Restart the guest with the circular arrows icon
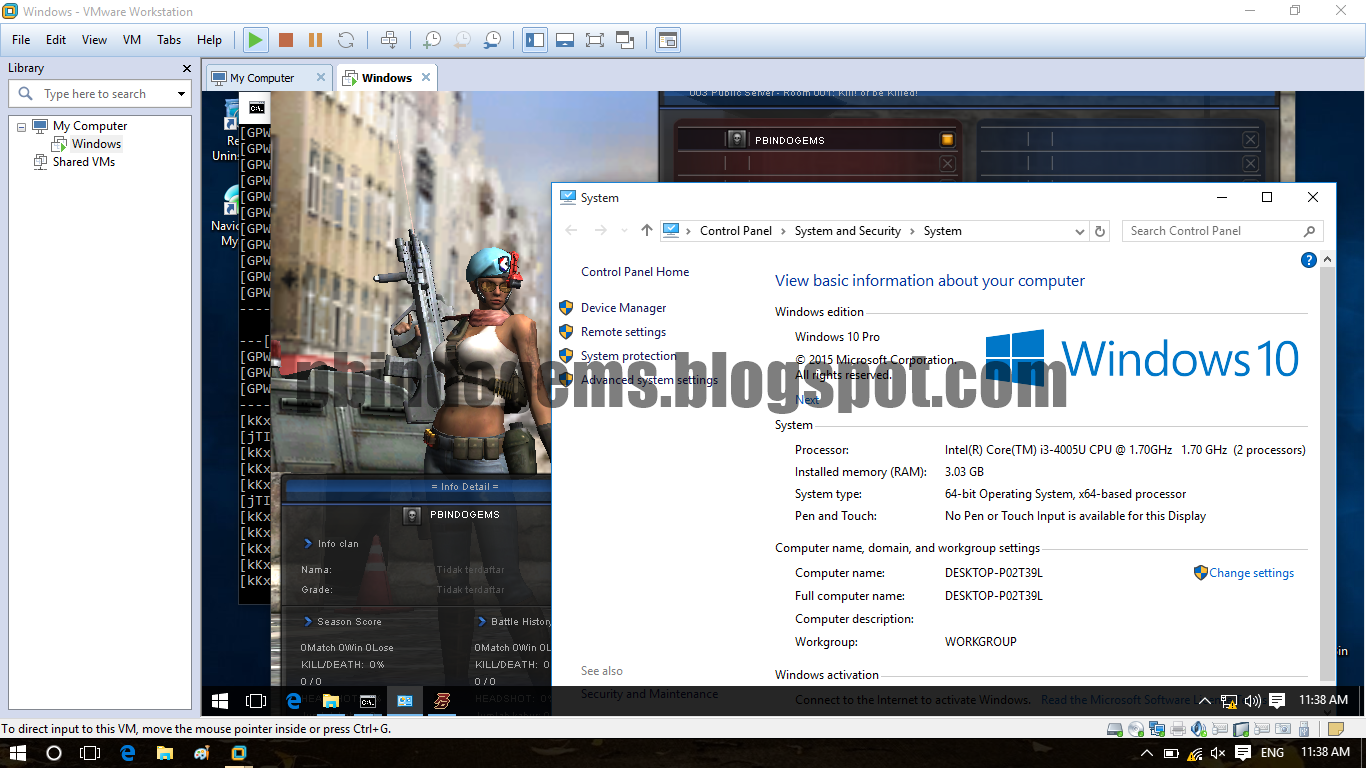This screenshot has height=768, width=1366. (346, 40)
